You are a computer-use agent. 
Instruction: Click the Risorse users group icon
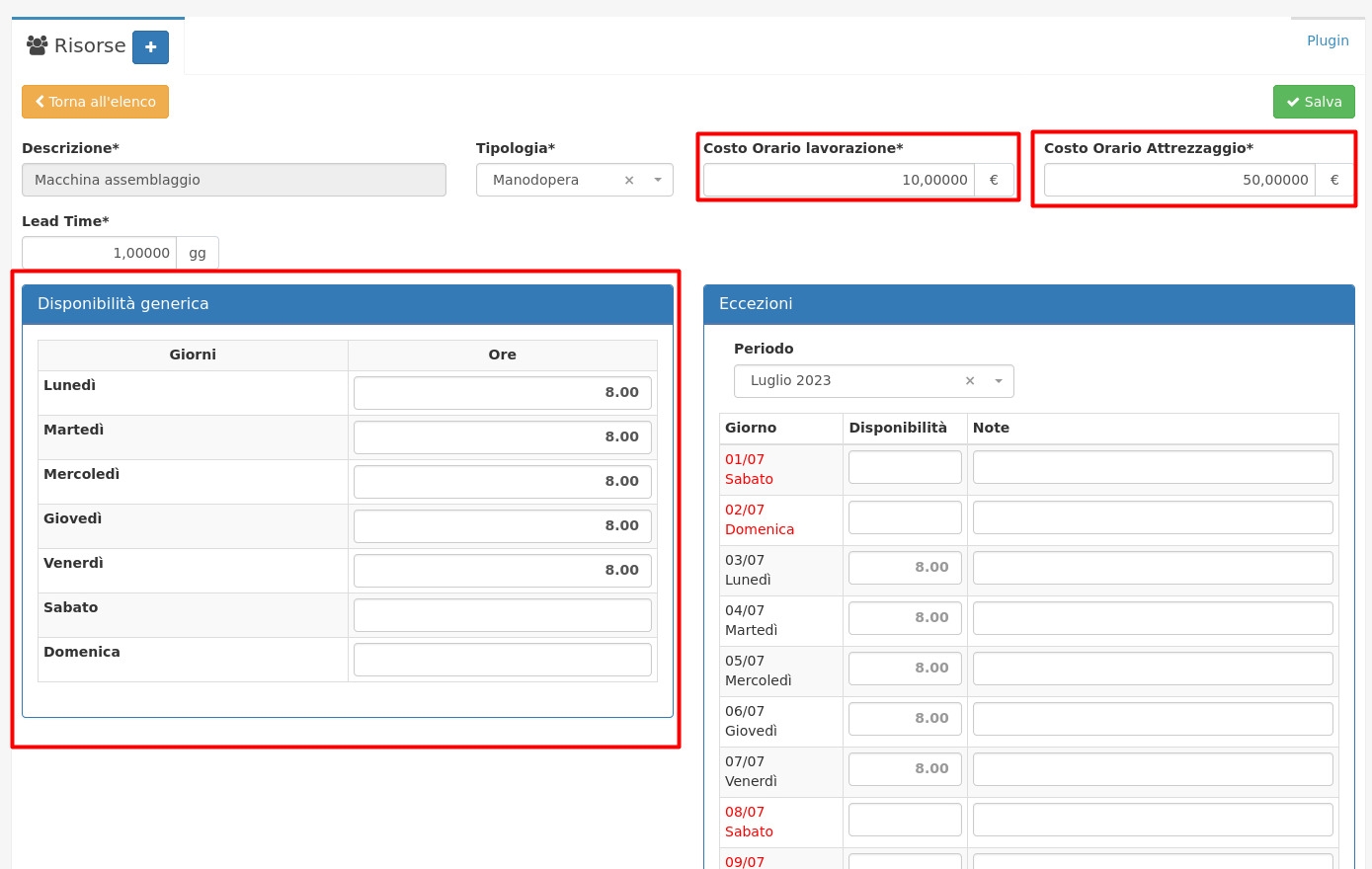tap(38, 45)
